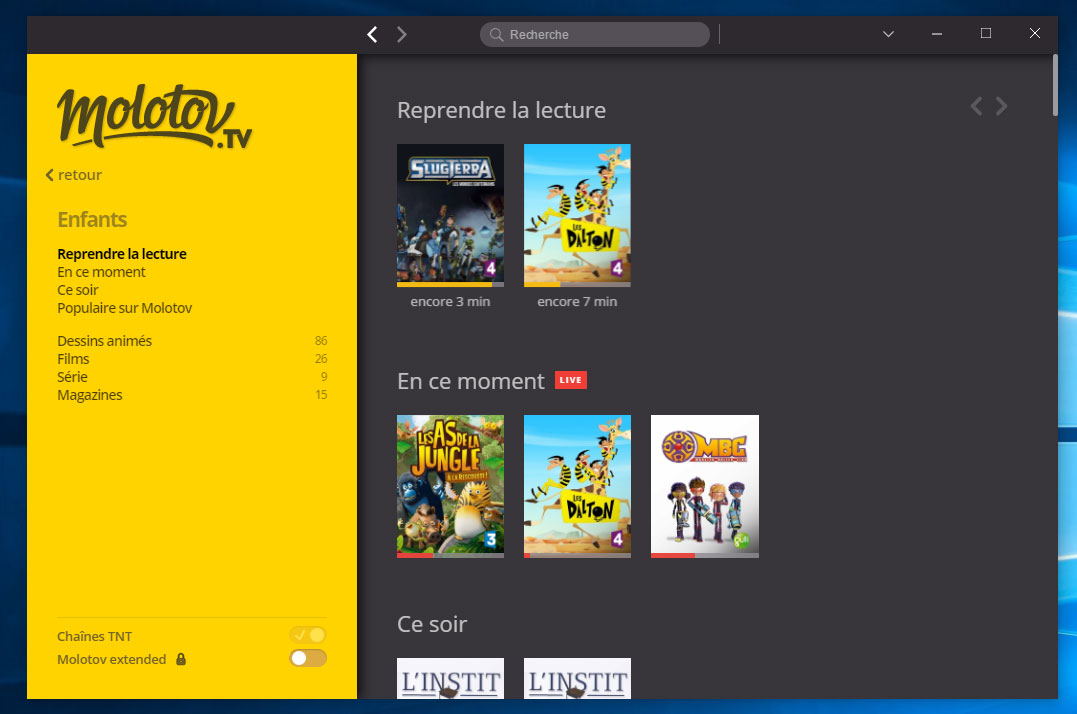Resume Slugterra with 3 minutes remaining

[450, 214]
